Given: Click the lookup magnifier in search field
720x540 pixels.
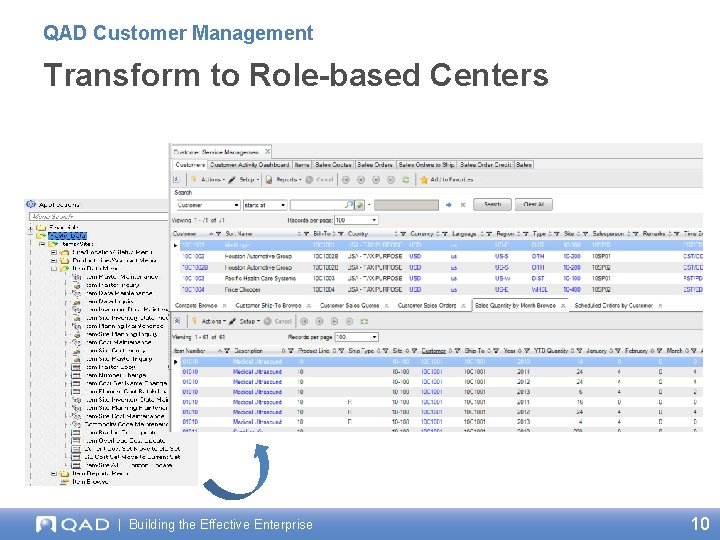Looking at the screenshot, I should pyautogui.click(x=349, y=204).
